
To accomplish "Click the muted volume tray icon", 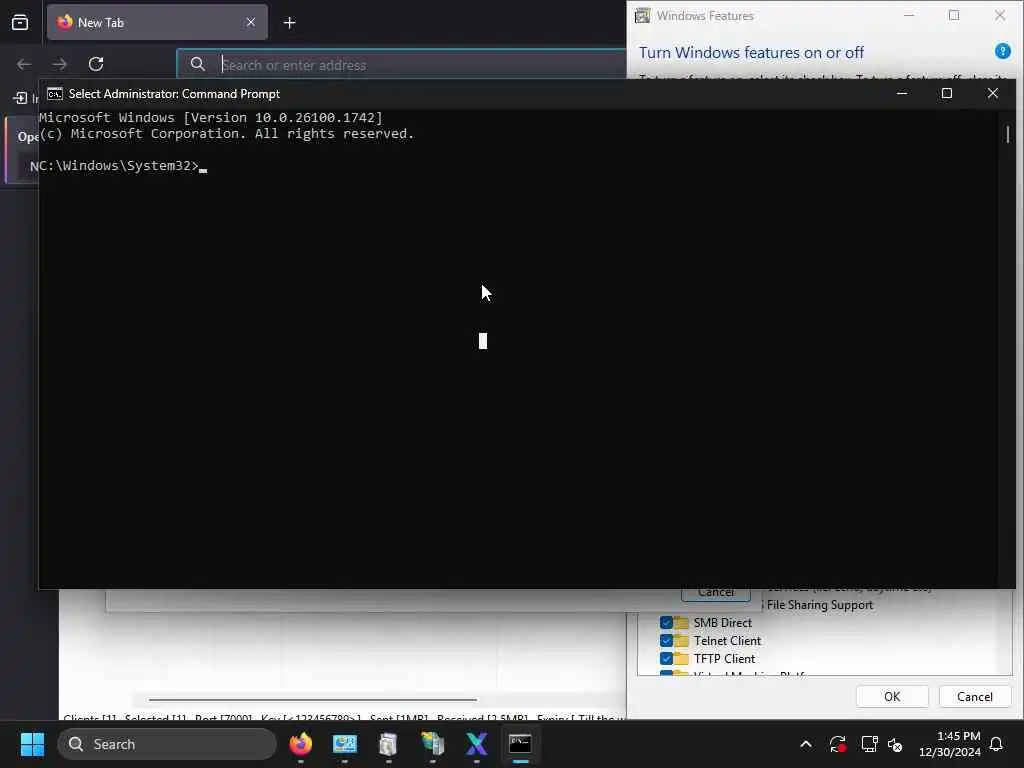I will (895, 744).
